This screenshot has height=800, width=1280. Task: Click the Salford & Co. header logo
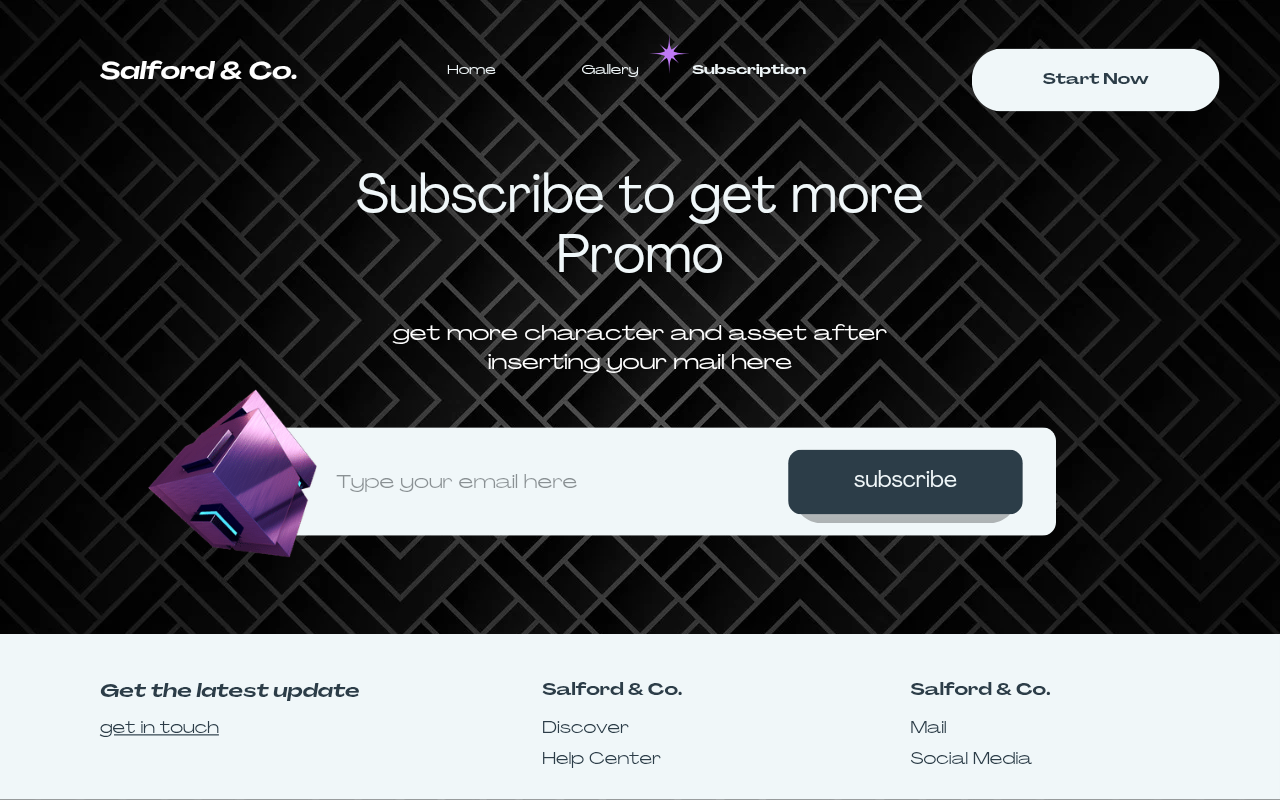198,71
